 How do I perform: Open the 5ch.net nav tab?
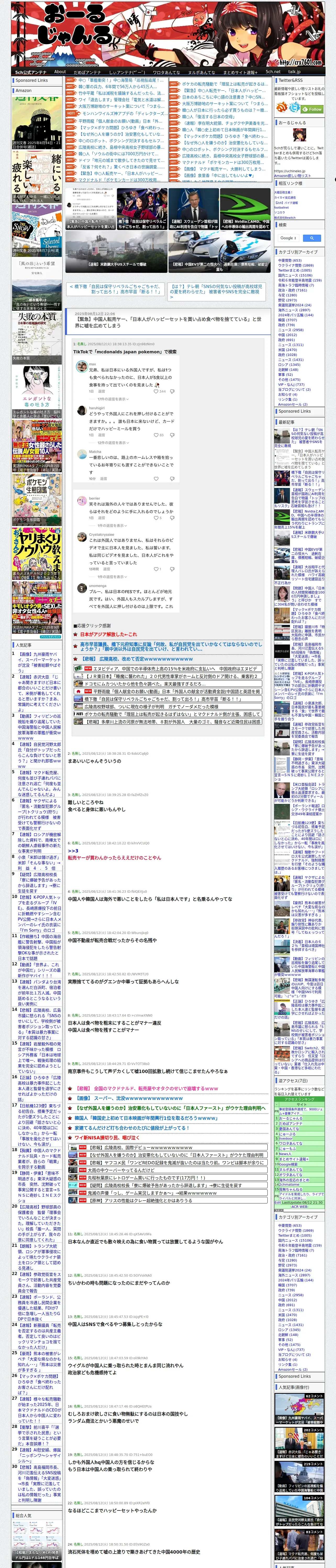click(x=273, y=72)
